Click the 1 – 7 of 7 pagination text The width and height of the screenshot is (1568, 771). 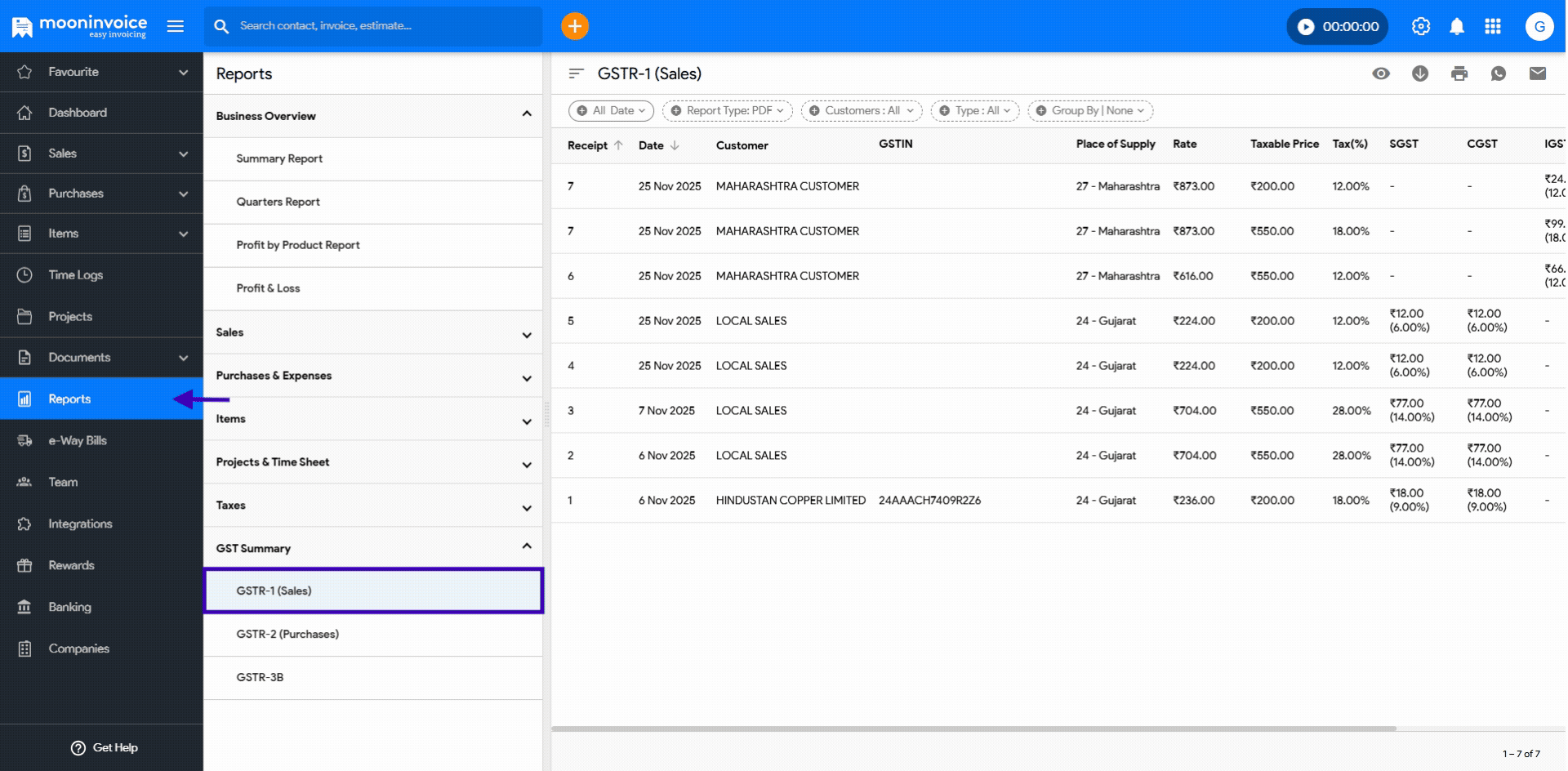click(x=1521, y=754)
